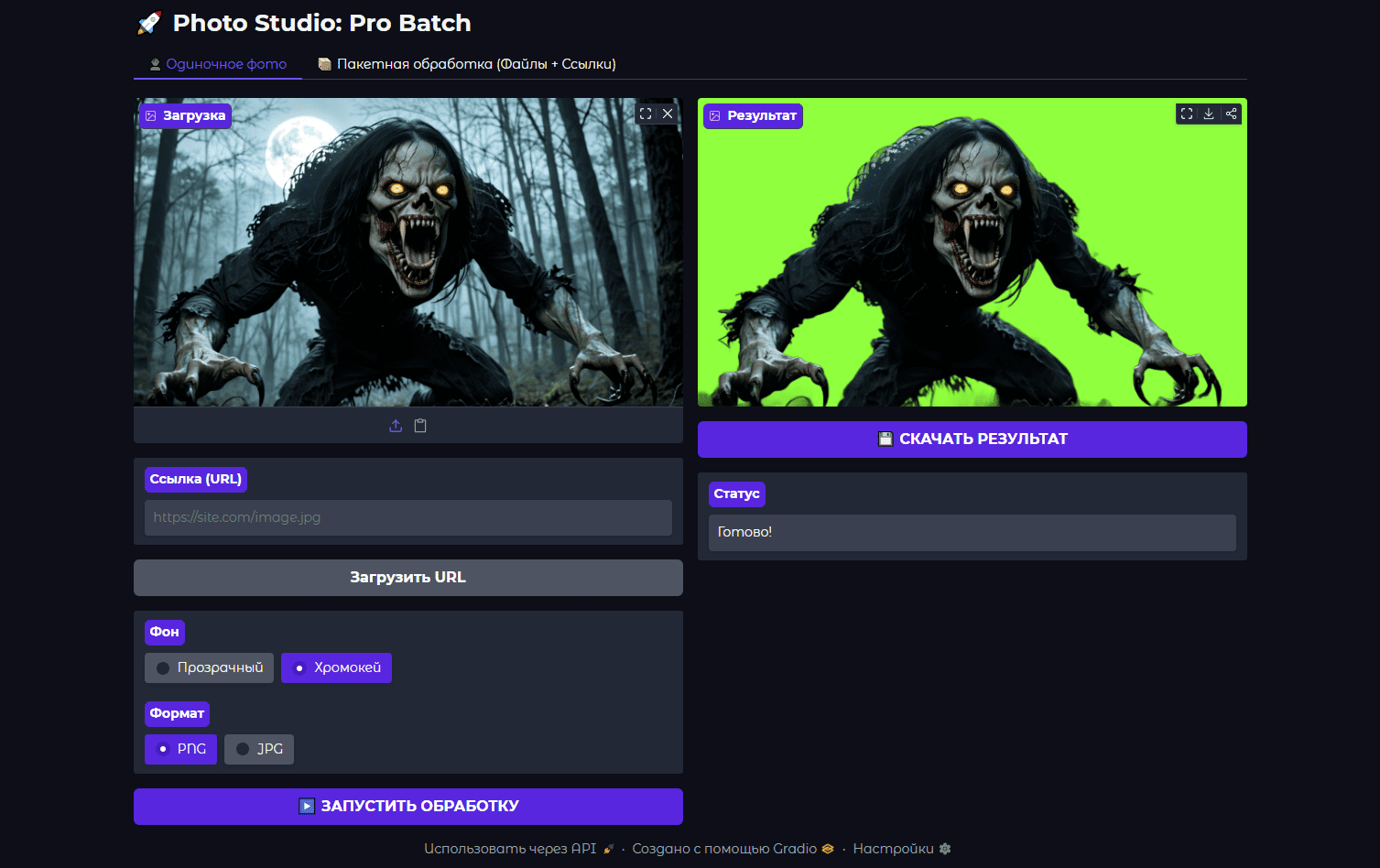Viewport: 1380px width, 868px height.
Task: Choose the Хромокей background option
Action: pyautogui.click(x=336, y=667)
